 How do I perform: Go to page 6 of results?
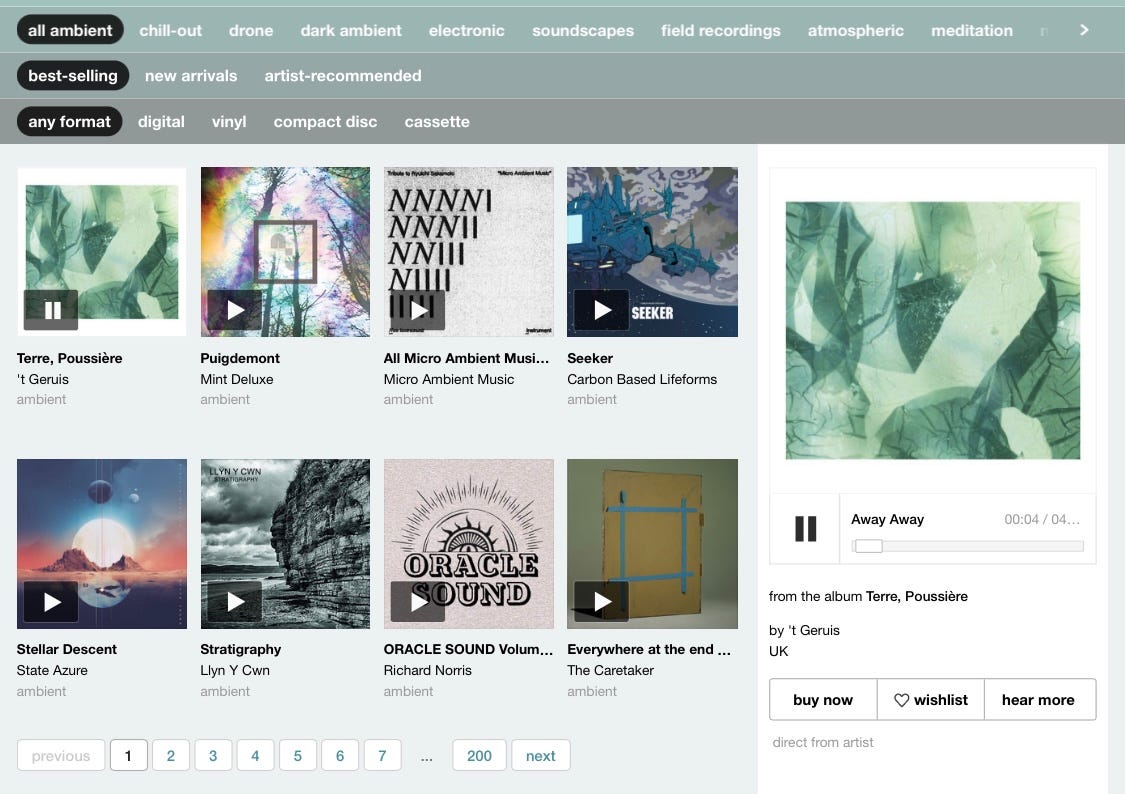coord(340,755)
